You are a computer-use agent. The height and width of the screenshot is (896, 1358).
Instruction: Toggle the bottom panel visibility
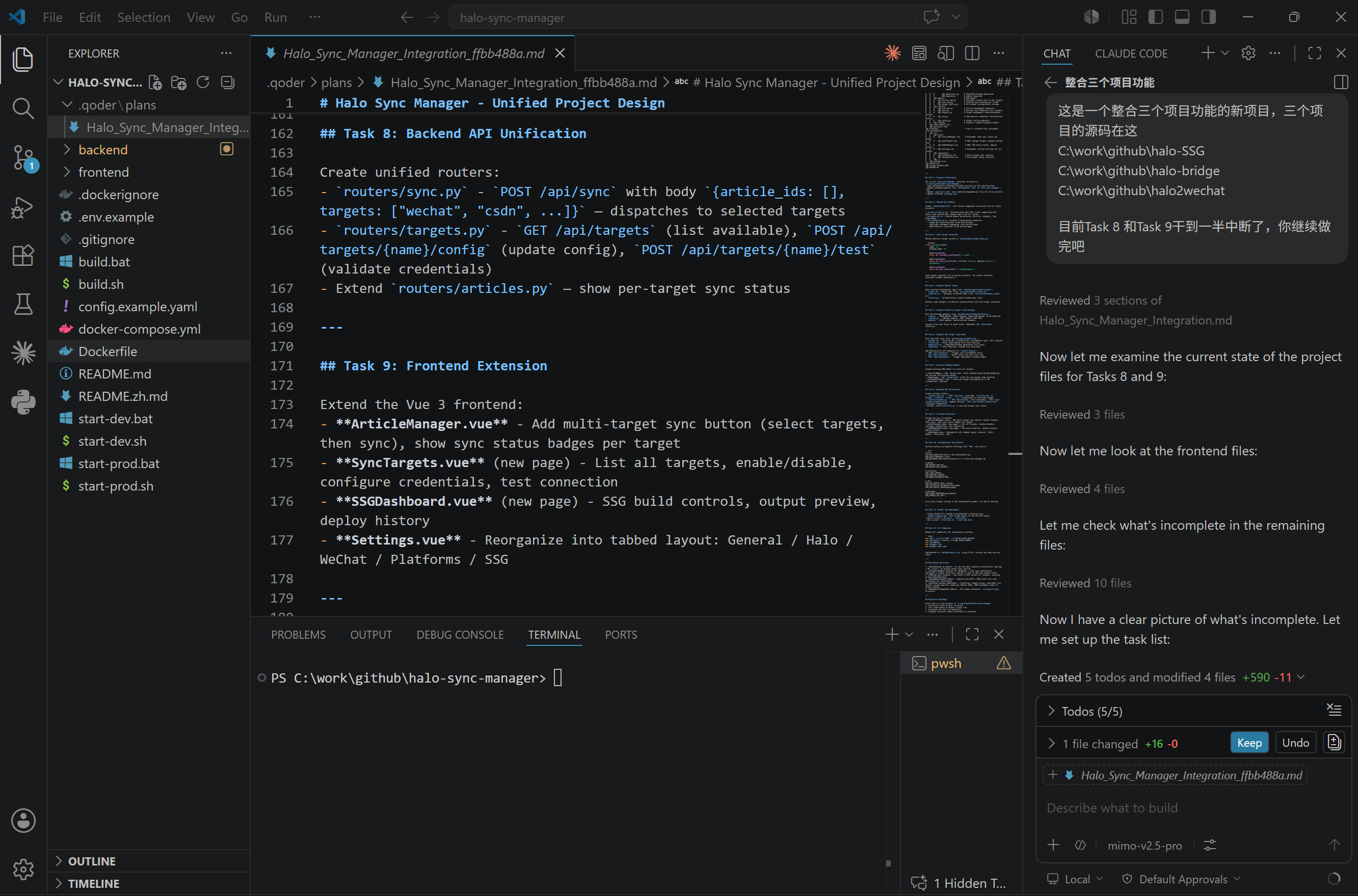pyautogui.click(x=1182, y=17)
